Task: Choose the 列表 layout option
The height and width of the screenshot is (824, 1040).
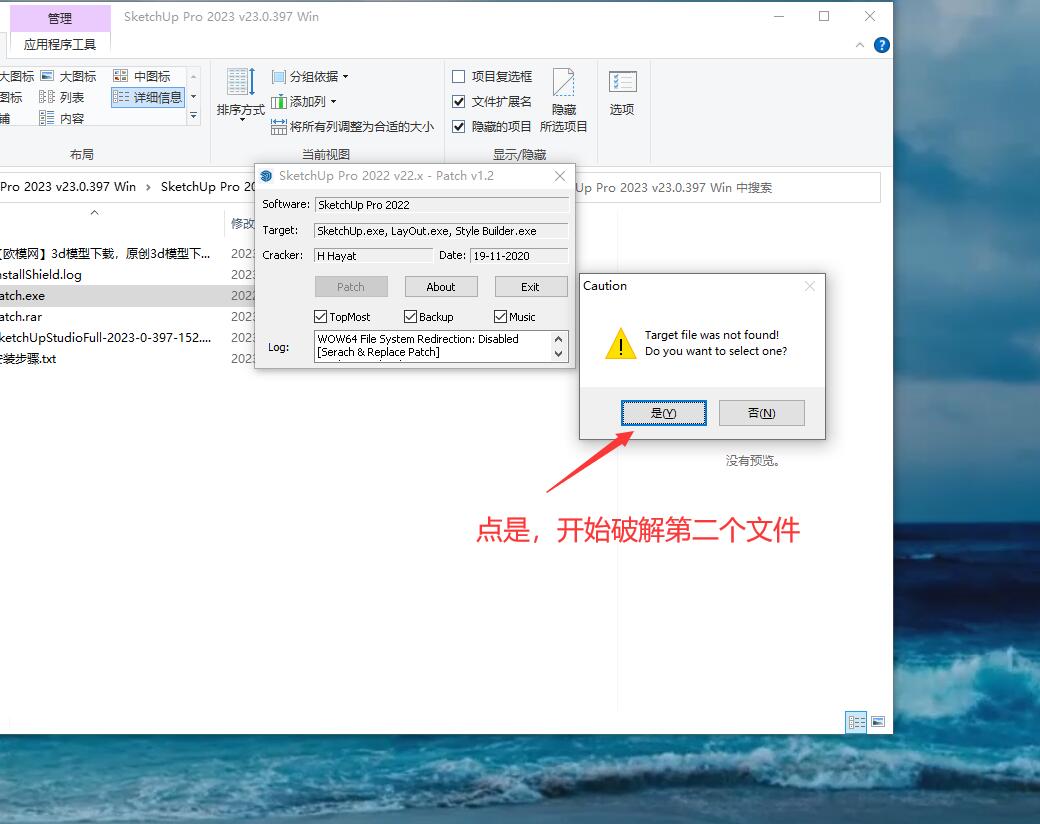Action: 62,98
